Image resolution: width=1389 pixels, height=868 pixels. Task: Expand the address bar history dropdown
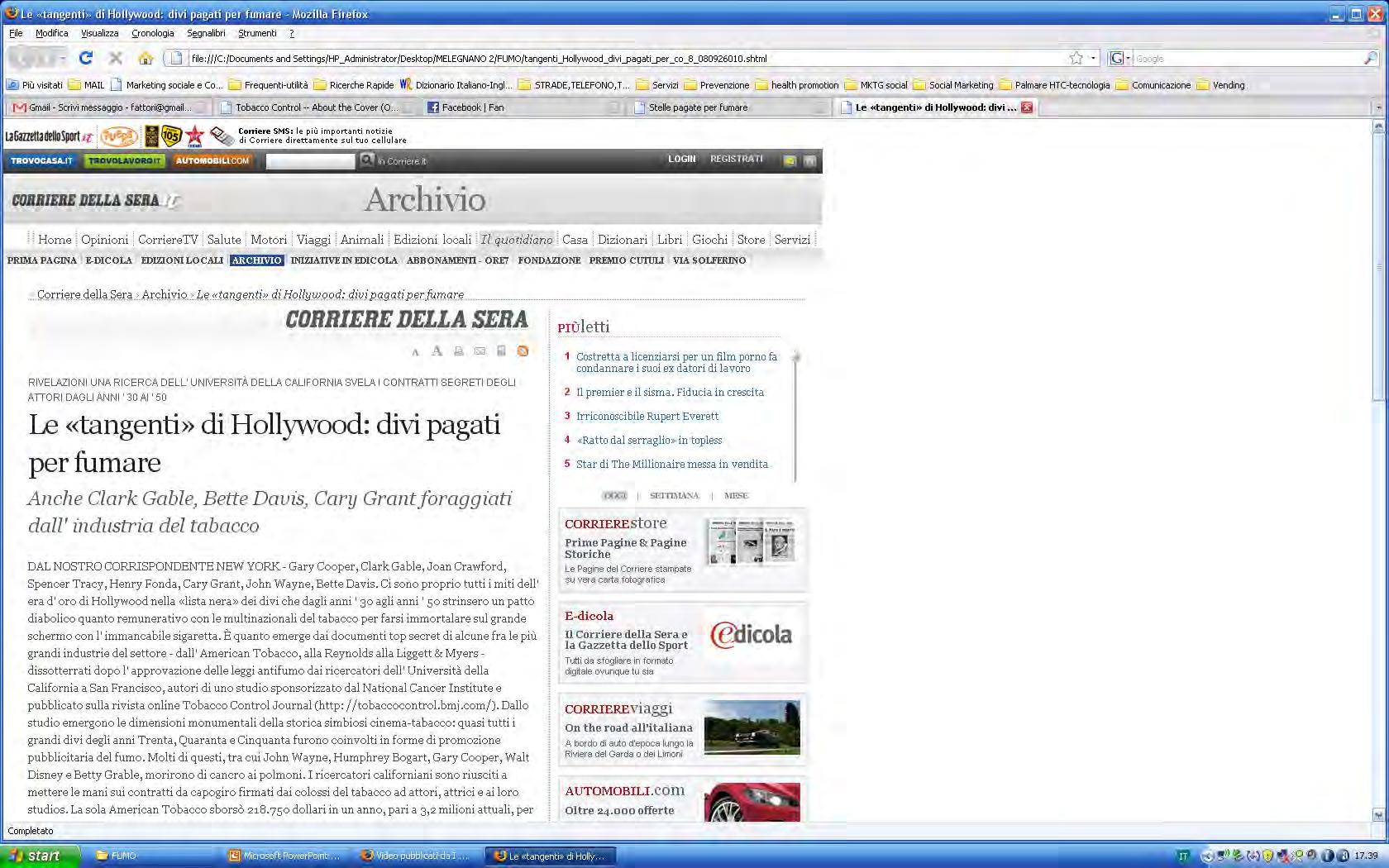point(1093,58)
